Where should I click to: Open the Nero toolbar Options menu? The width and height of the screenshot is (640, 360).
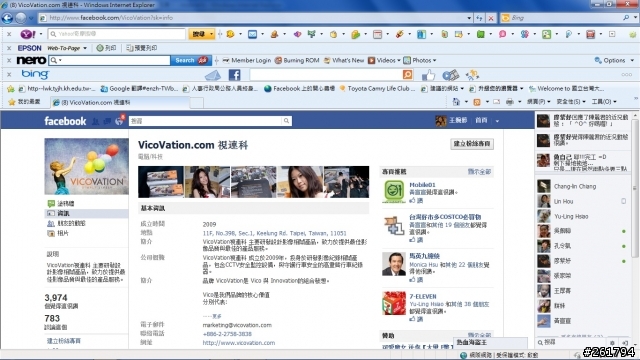[x=614, y=60]
